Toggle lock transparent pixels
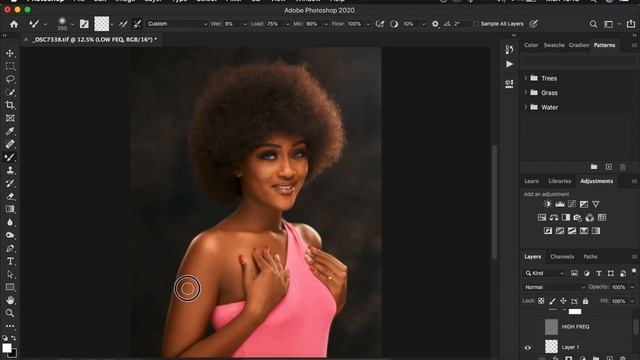 tap(541, 301)
